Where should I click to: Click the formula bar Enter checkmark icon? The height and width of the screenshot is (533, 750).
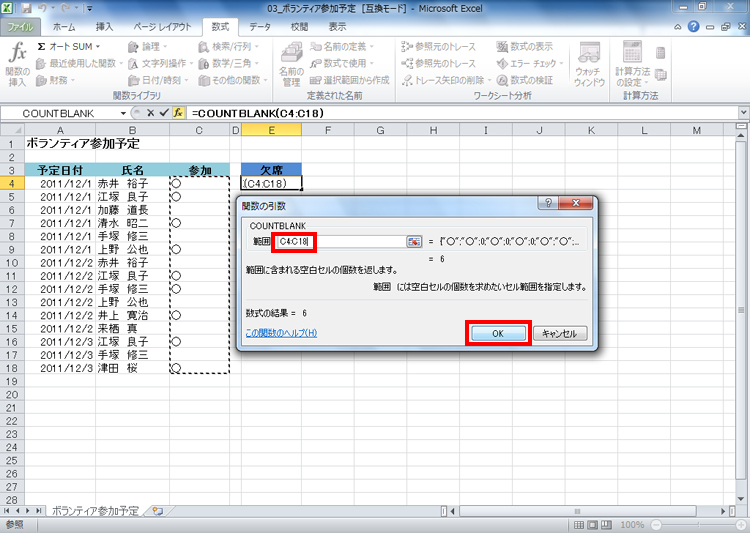coord(164,113)
